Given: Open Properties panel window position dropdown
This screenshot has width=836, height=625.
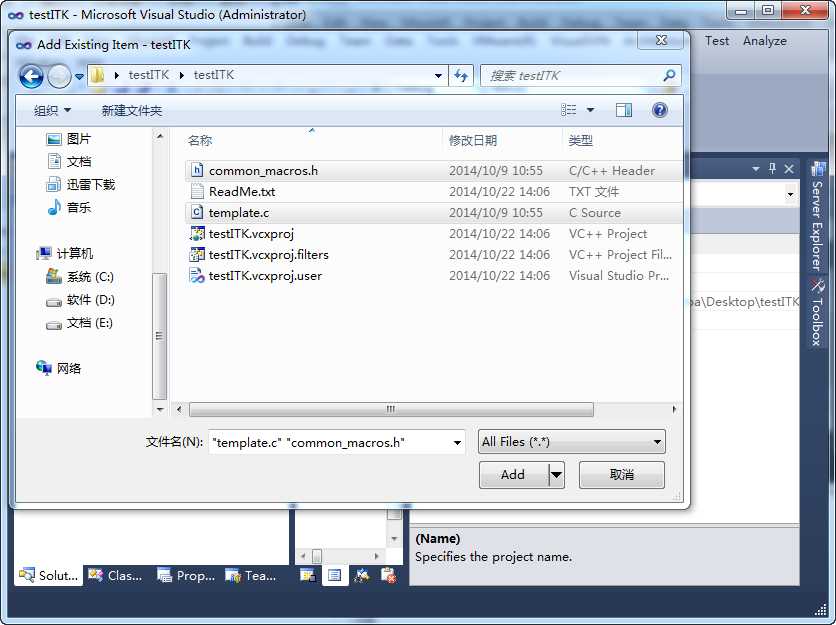Looking at the screenshot, I should [x=755, y=169].
